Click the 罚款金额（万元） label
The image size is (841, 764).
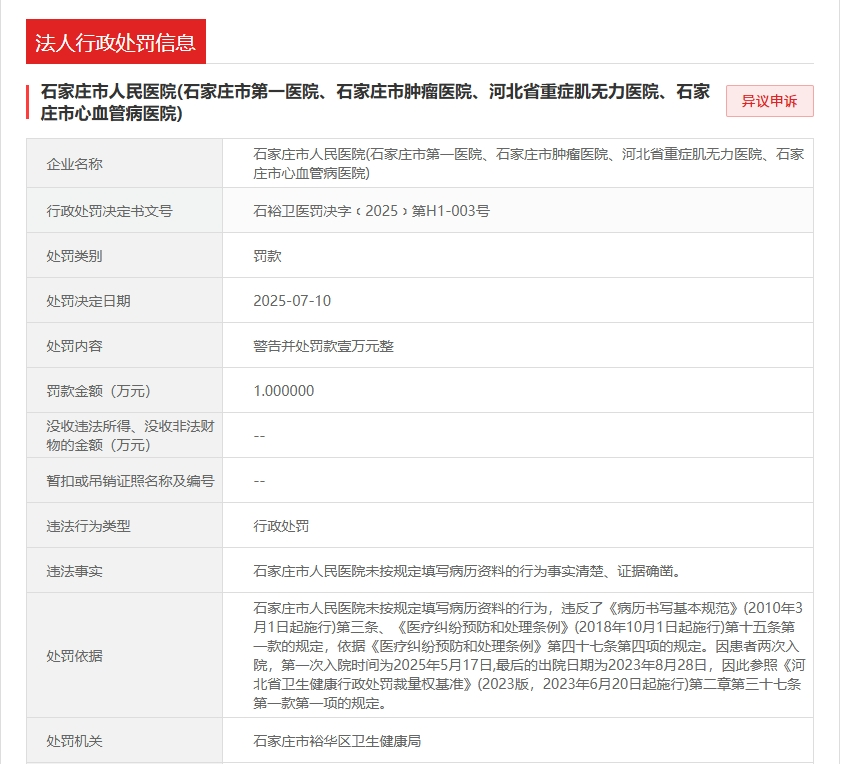pos(98,391)
